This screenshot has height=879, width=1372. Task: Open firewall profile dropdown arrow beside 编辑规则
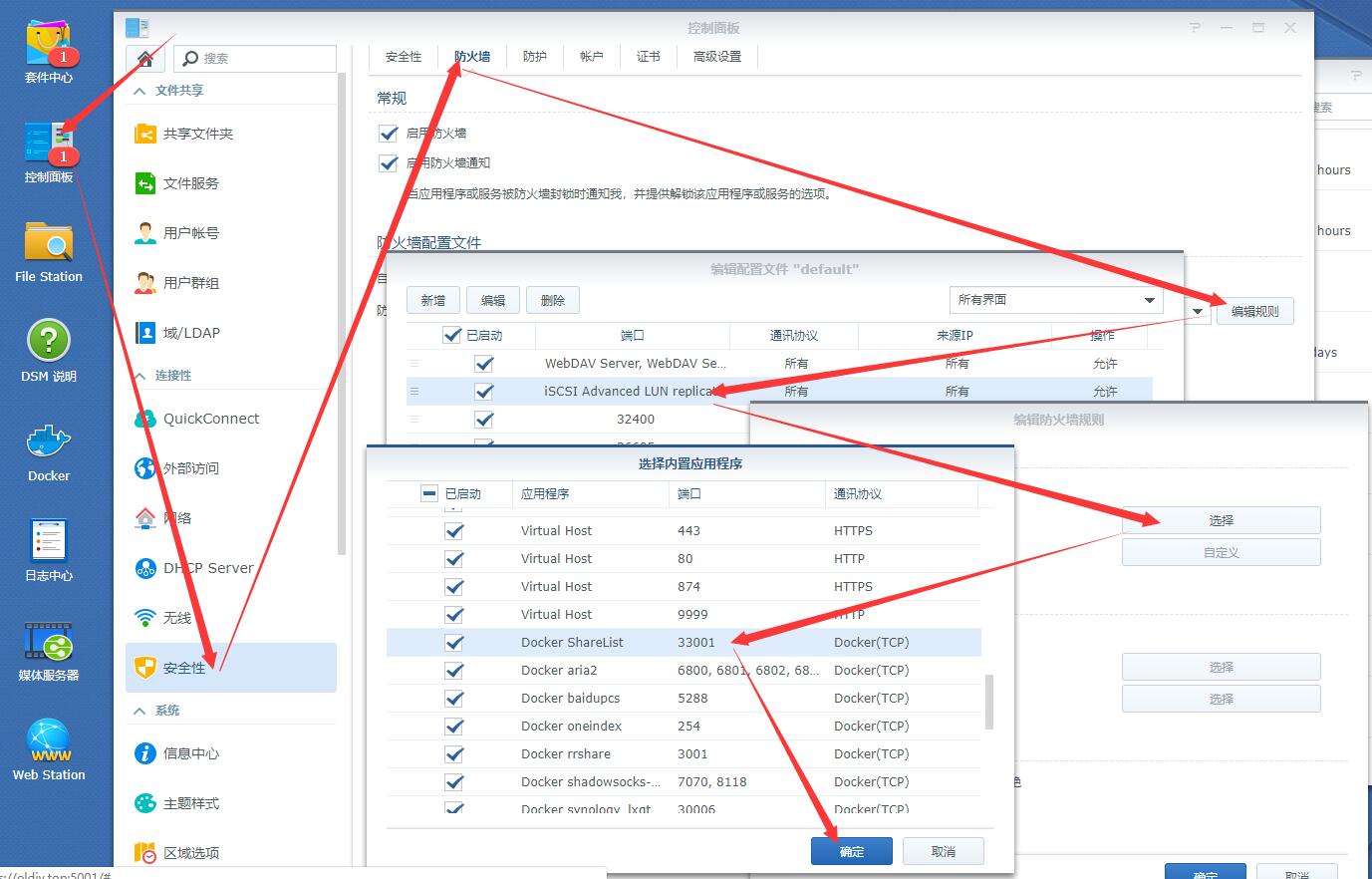(x=1198, y=311)
